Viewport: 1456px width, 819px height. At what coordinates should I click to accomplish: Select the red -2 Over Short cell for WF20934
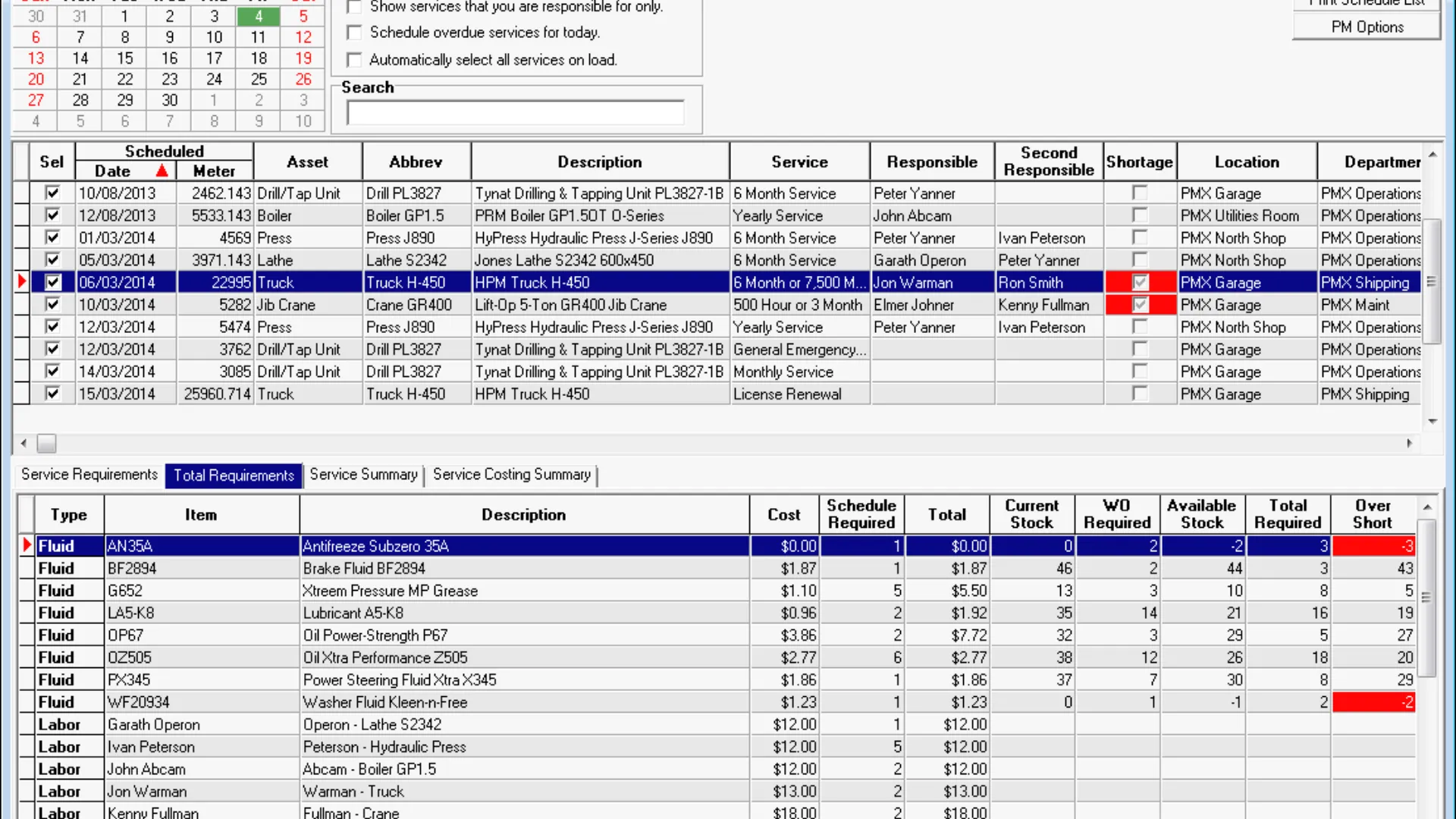tap(1373, 702)
